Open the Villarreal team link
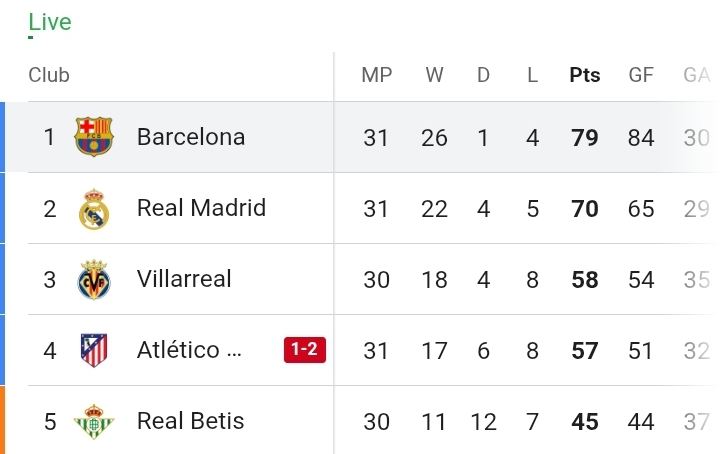This screenshot has width=720, height=454. 184,279
